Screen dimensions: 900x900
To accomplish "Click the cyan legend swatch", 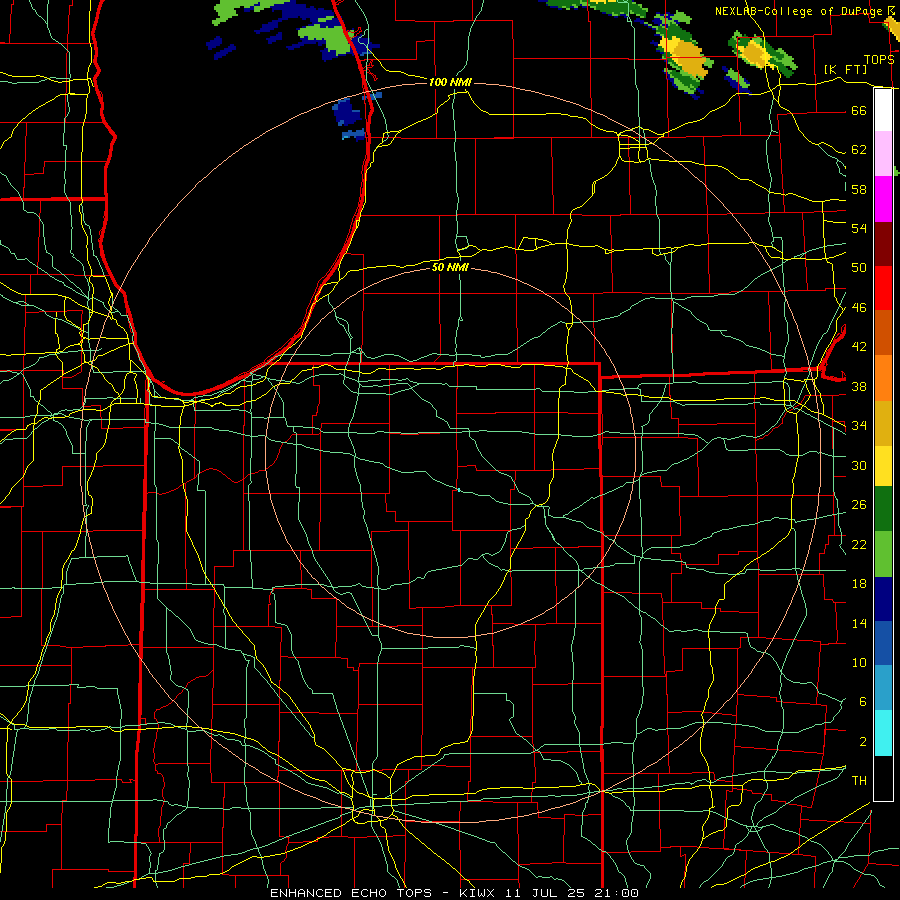I will pyautogui.click(x=883, y=733).
